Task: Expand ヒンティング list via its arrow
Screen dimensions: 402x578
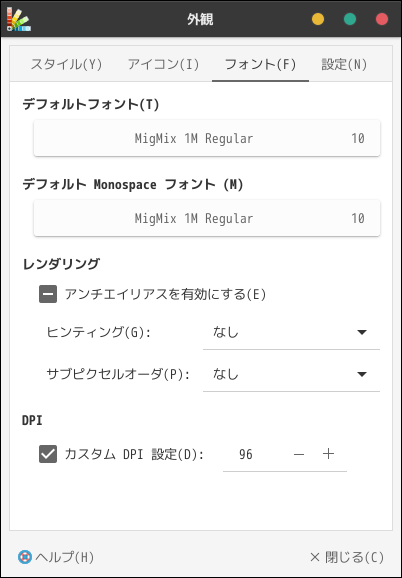Action: coord(362,332)
